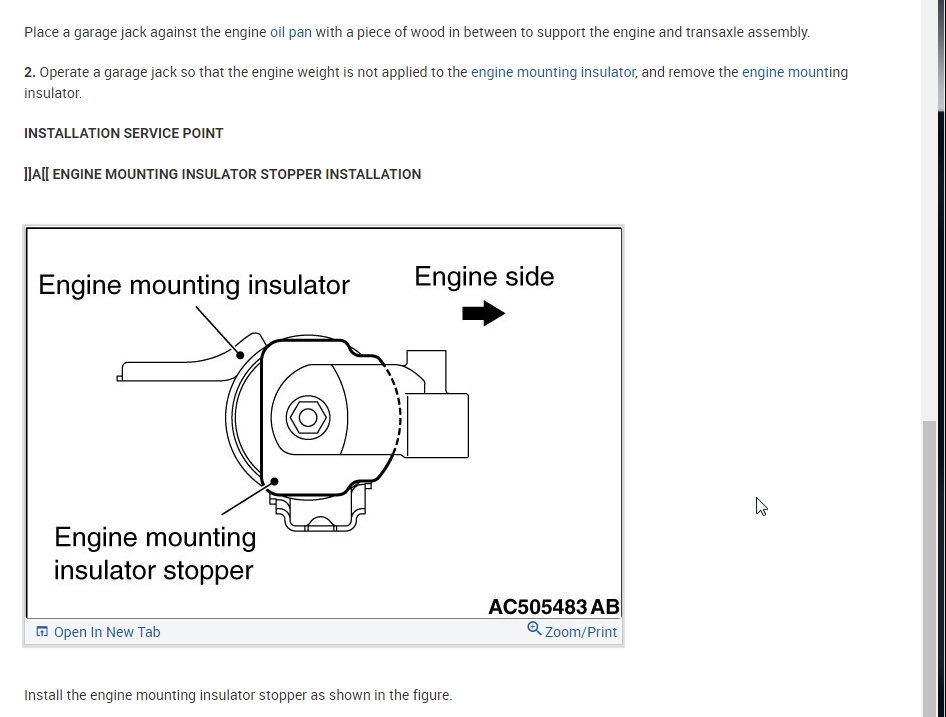Click the Zoom/Print text link
This screenshot has width=946, height=717.
pyautogui.click(x=581, y=632)
